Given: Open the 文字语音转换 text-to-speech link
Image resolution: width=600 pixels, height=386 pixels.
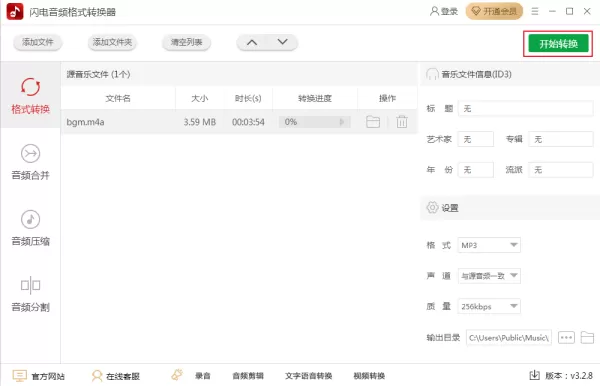Looking at the screenshot, I should pos(308,376).
